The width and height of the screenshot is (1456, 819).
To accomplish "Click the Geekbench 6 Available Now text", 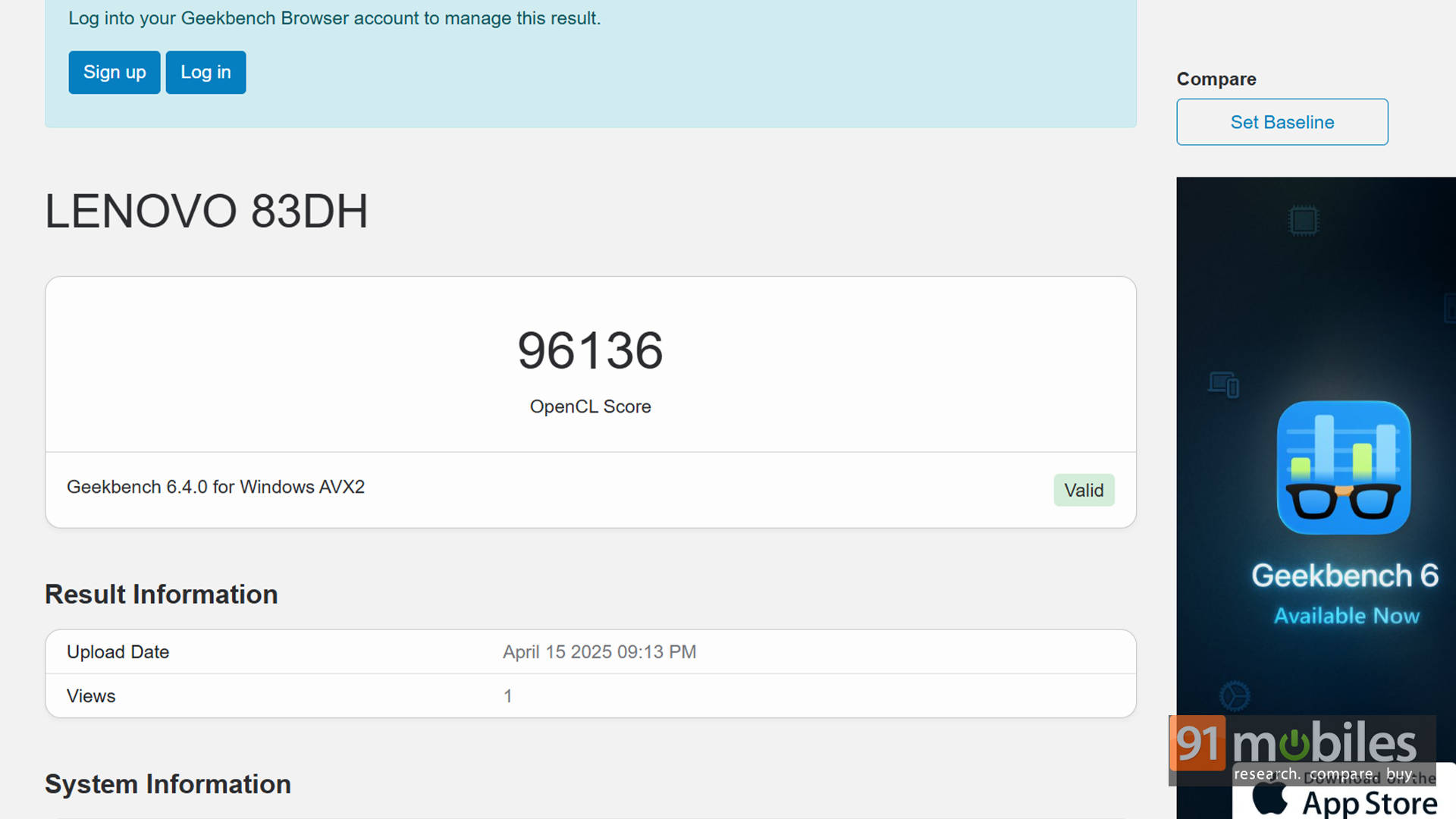I will click(x=1345, y=595).
